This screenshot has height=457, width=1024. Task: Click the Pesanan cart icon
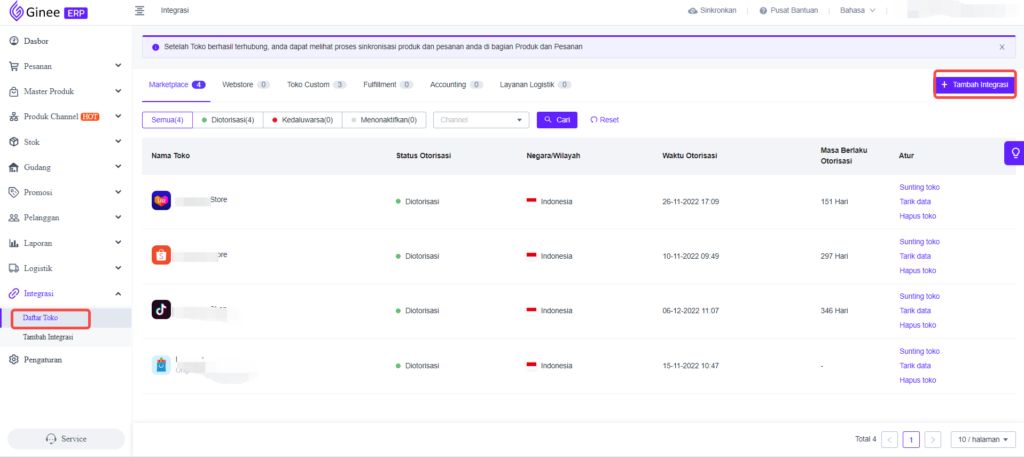tap(14, 67)
